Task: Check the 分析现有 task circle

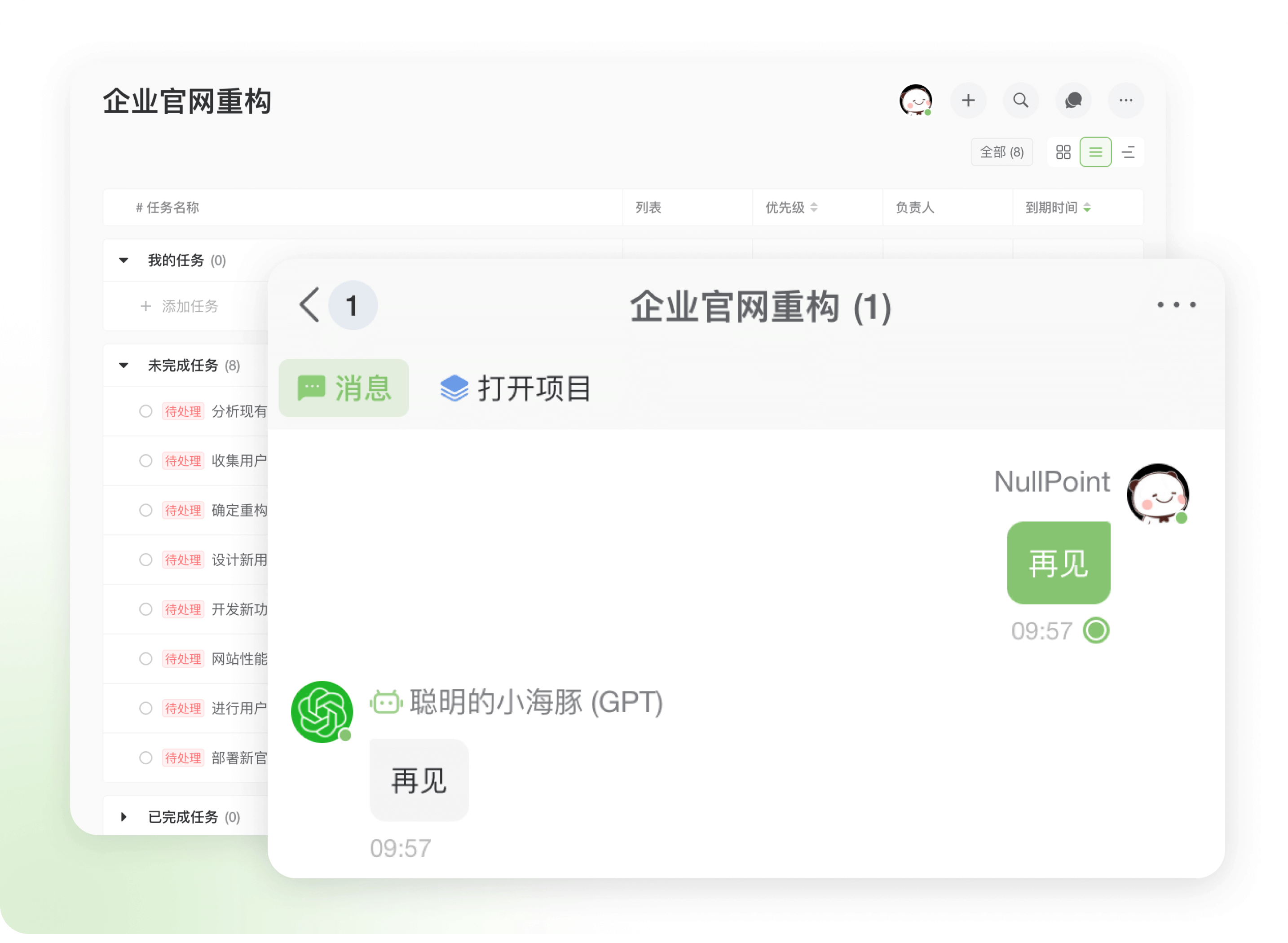Action: click(146, 411)
